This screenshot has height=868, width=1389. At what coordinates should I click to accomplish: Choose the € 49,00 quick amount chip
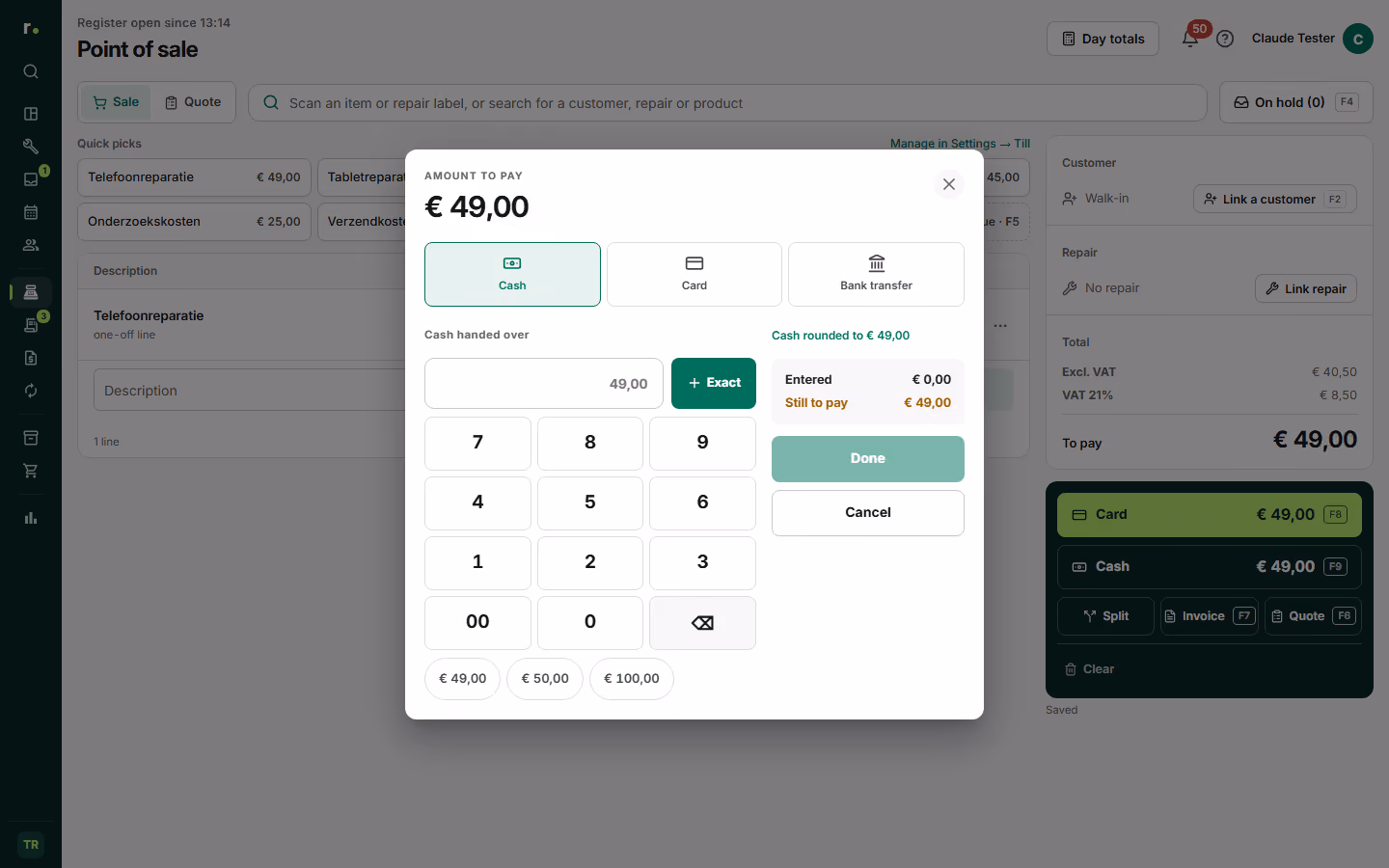(462, 679)
